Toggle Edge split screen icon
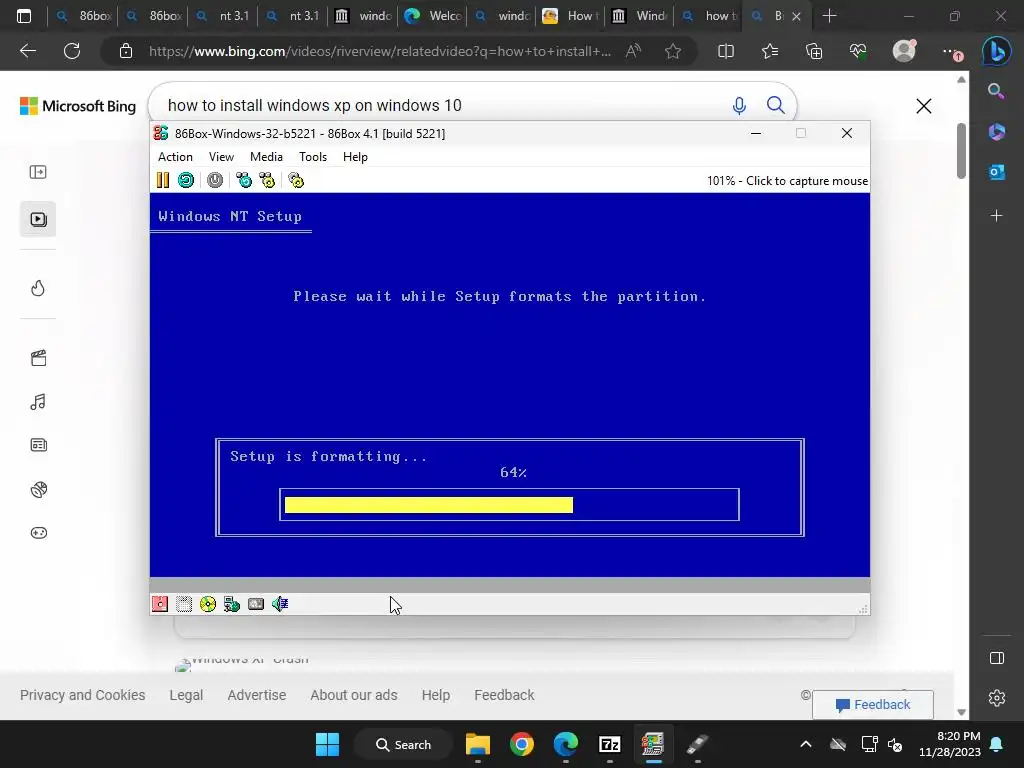 pyautogui.click(x=726, y=51)
